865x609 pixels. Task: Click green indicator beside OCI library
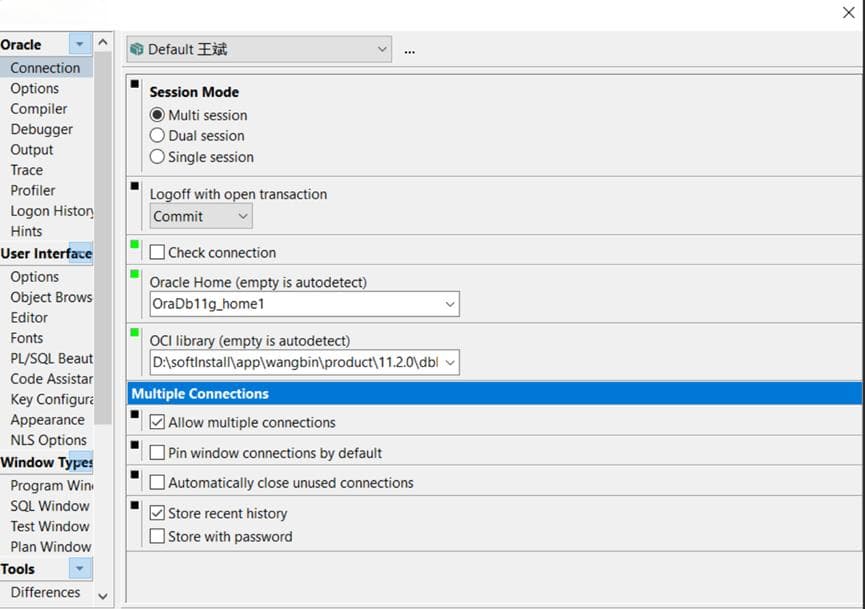(135, 333)
